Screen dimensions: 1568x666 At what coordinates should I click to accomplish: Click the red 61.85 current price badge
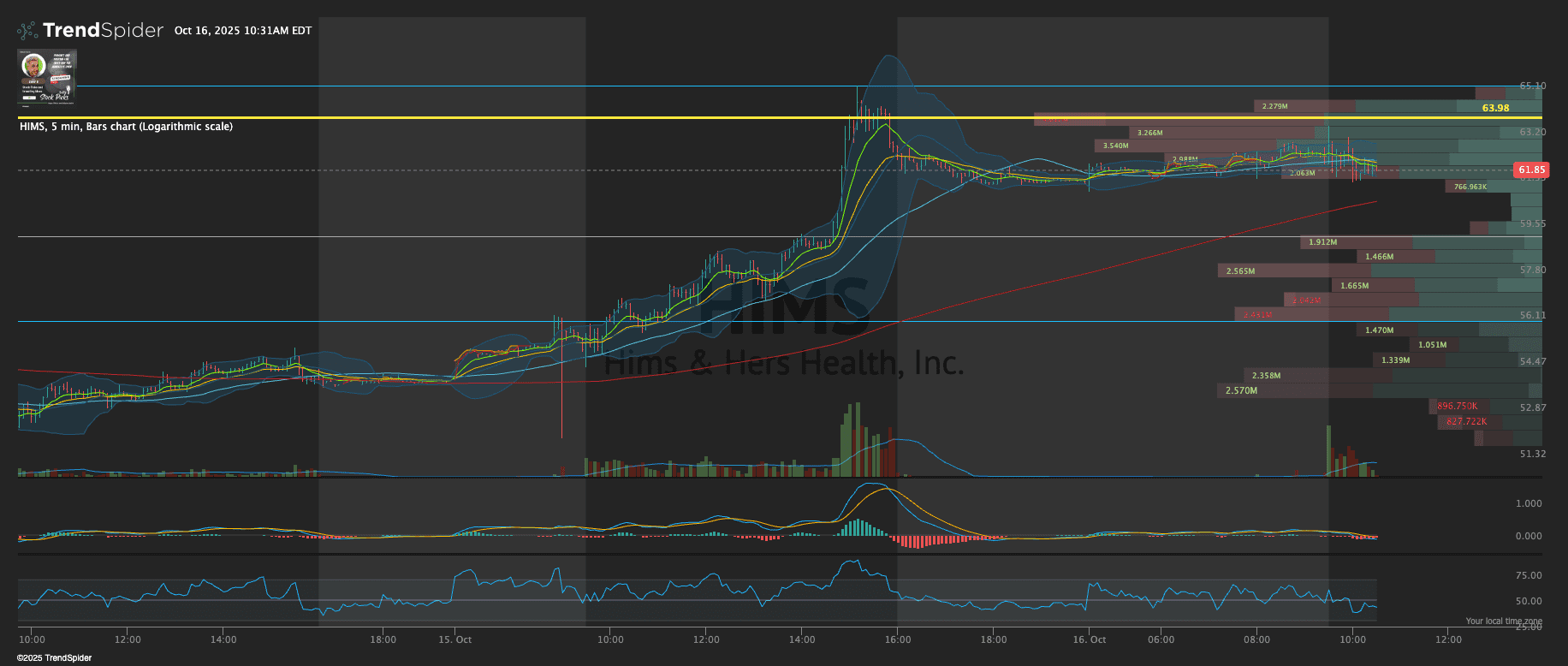click(1531, 169)
